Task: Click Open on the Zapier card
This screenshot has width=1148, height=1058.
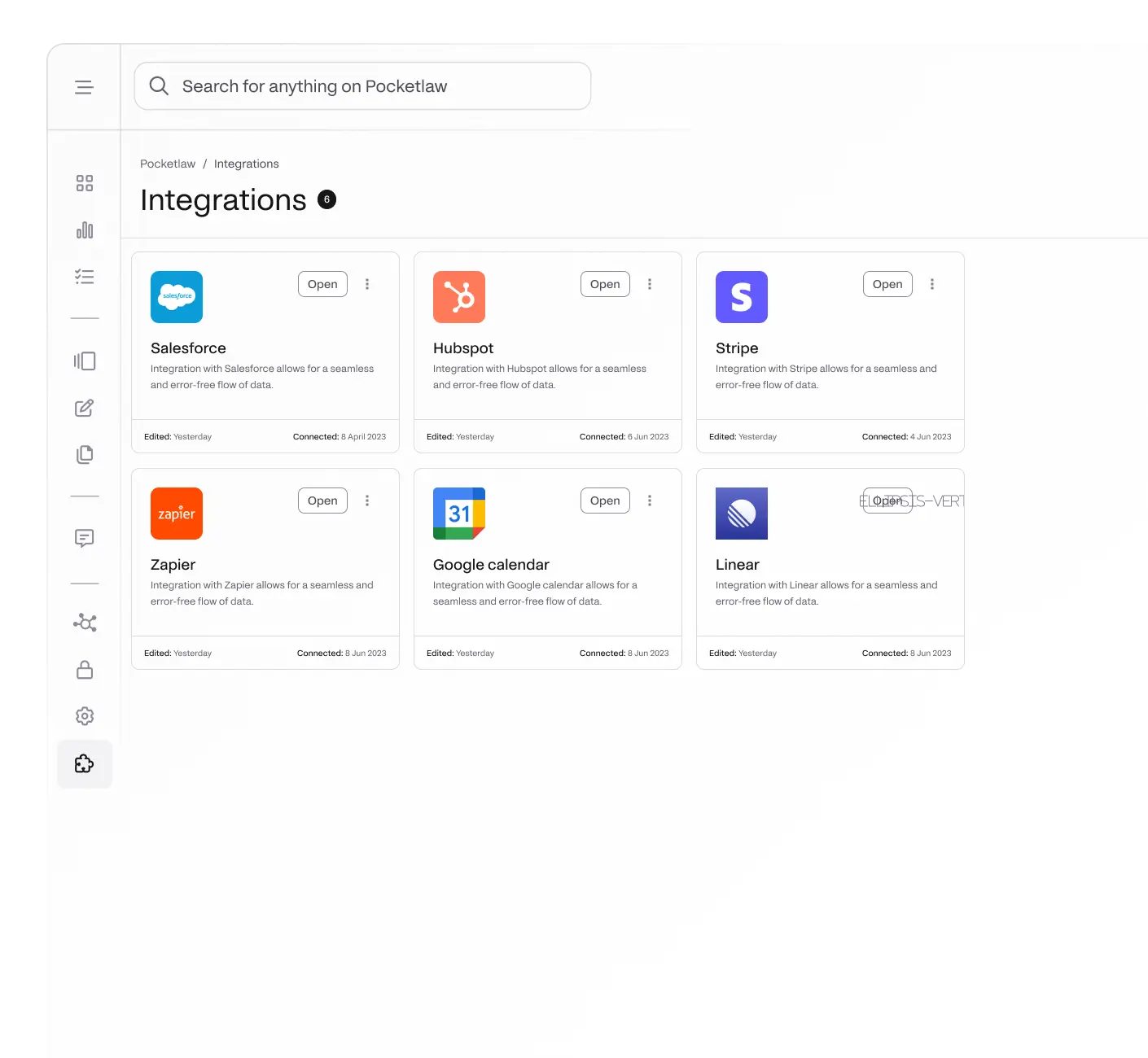Action: pyautogui.click(x=322, y=501)
